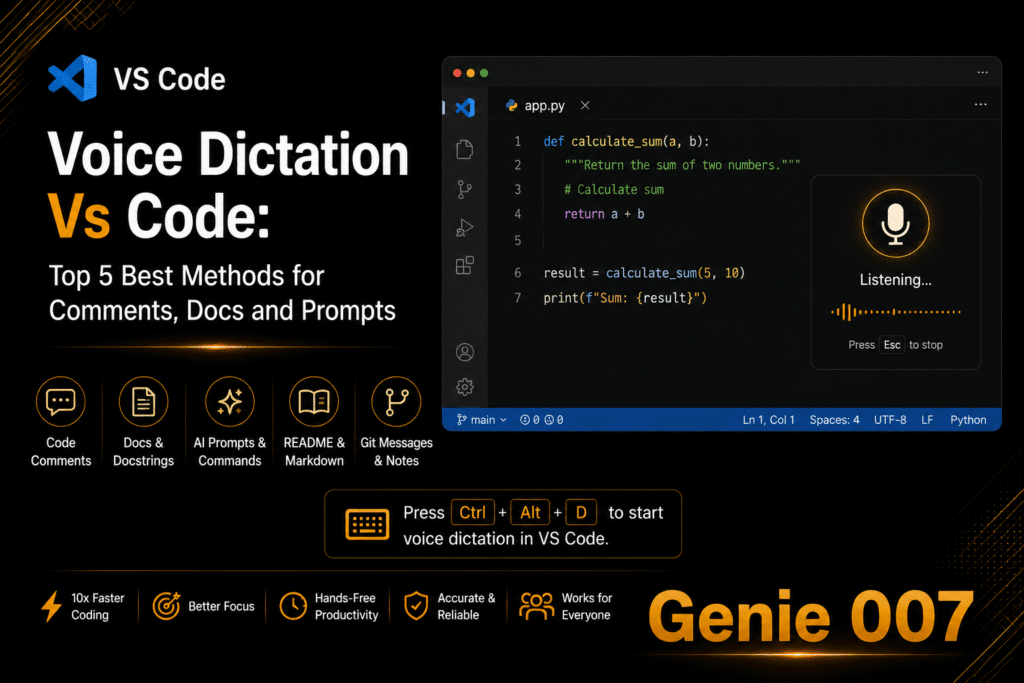Viewport: 1024px width, 683px height.
Task: Open the Source Control branch icon in activity bar
Action: click(464, 189)
